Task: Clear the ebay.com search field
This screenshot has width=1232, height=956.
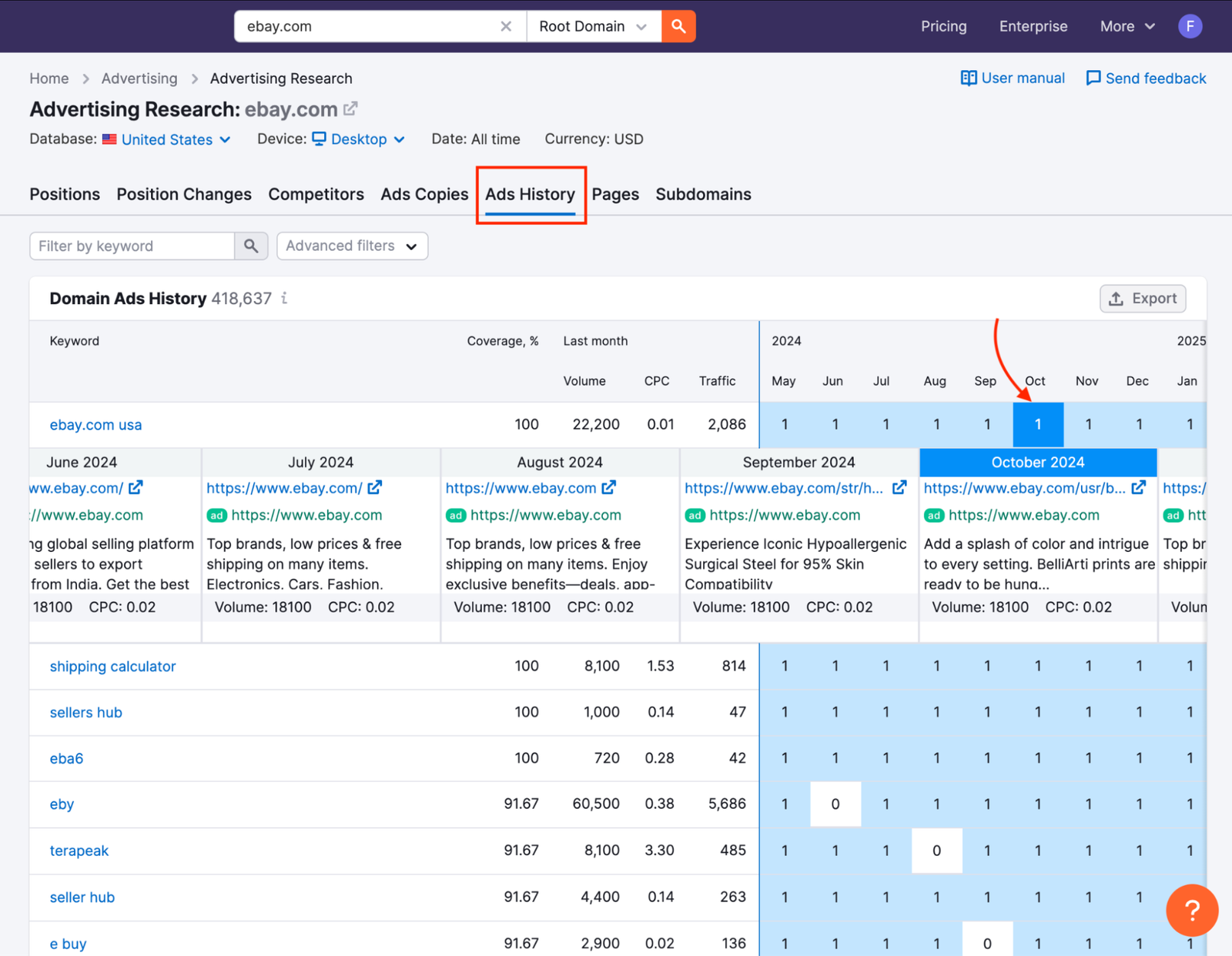Action: point(506,26)
